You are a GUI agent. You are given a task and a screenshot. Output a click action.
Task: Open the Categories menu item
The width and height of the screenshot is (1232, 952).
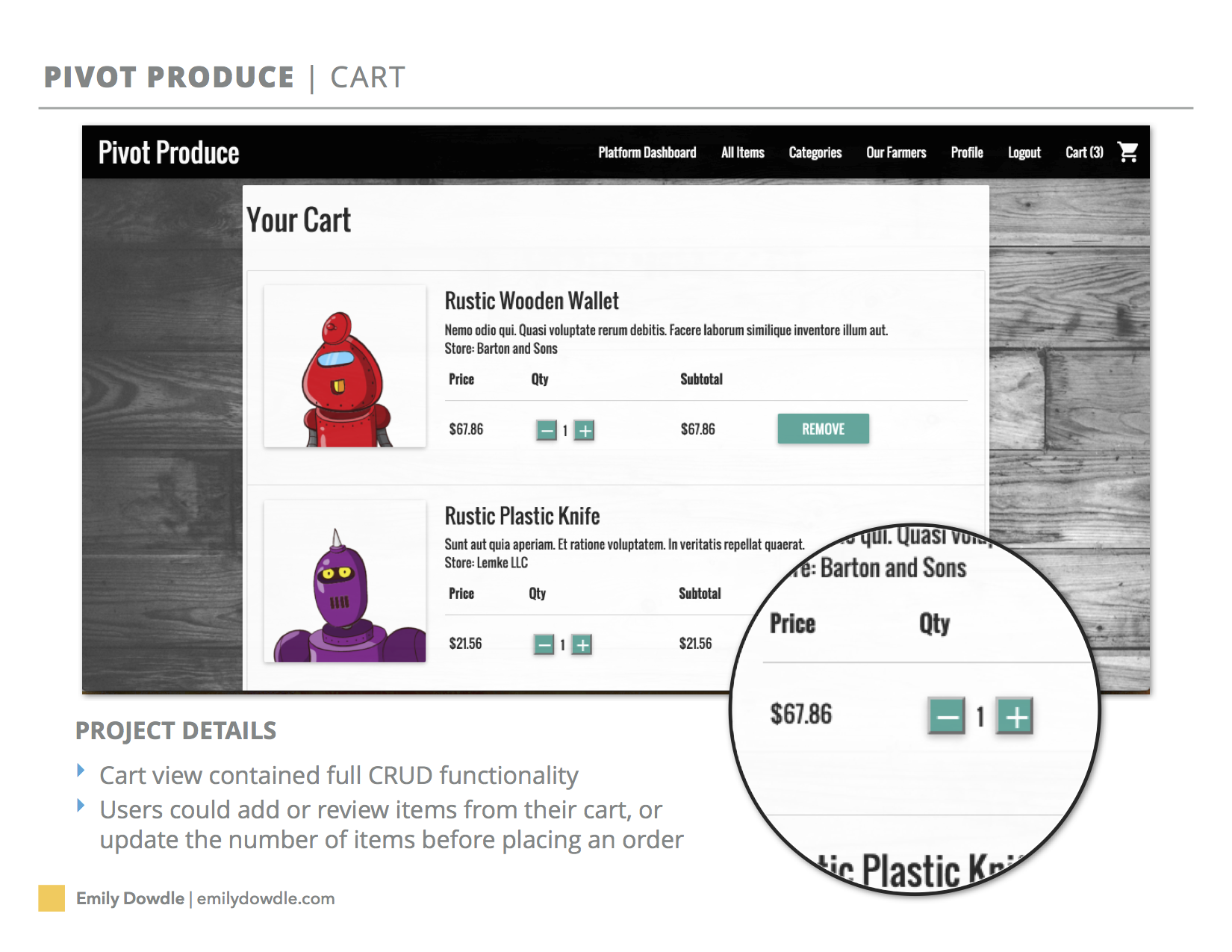(815, 152)
